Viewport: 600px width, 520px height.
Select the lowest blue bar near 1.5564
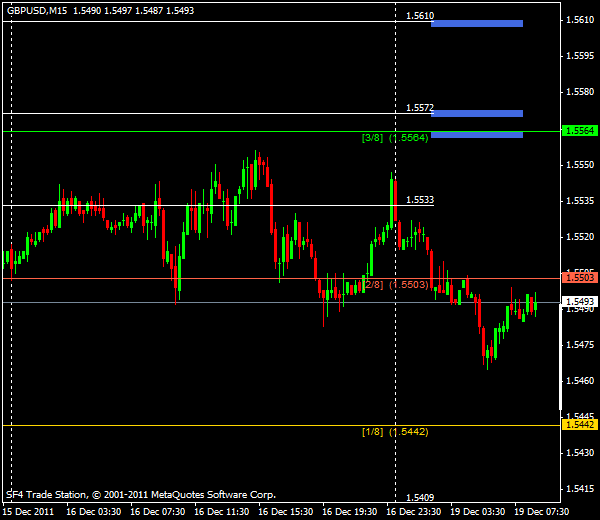(477, 134)
